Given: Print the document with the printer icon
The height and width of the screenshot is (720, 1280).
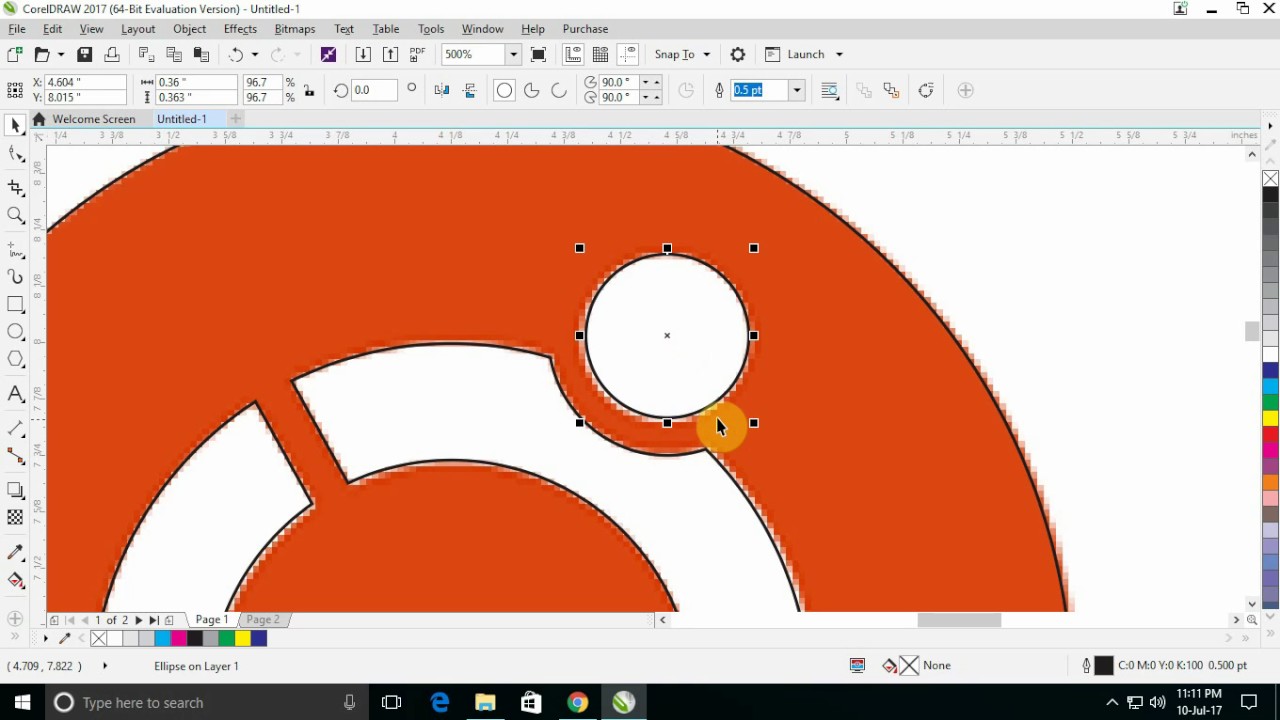Looking at the screenshot, I should point(112,54).
